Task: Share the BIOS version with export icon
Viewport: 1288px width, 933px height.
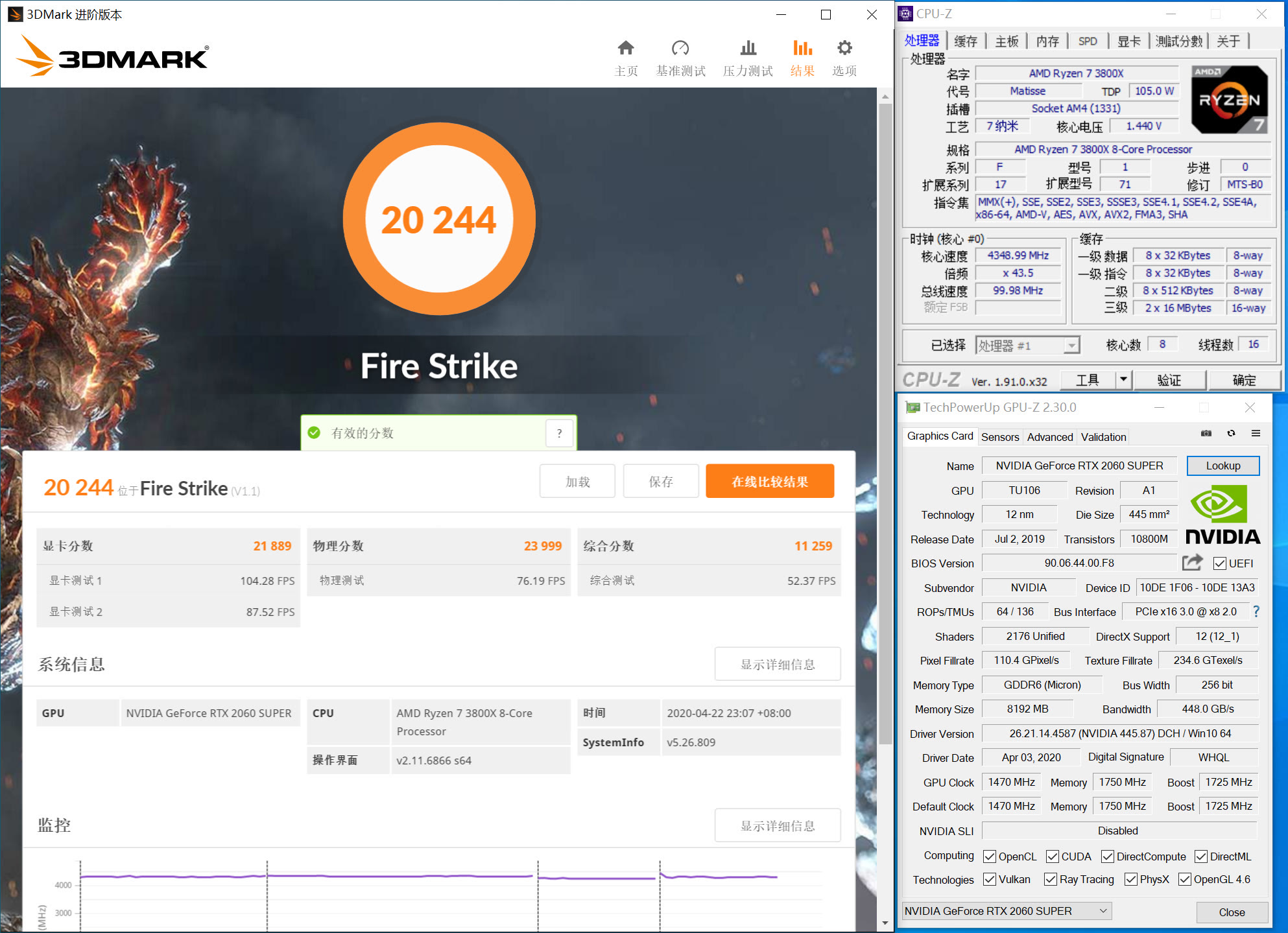Action: [x=1192, y=563]
